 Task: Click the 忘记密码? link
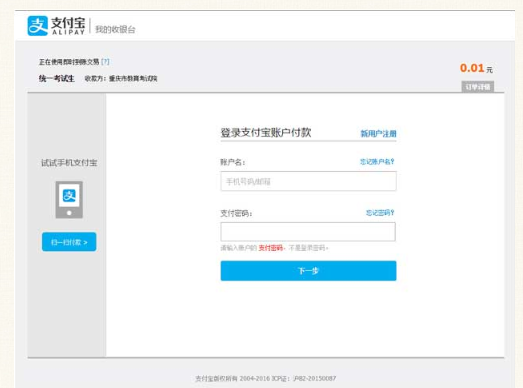pos(380,213)
